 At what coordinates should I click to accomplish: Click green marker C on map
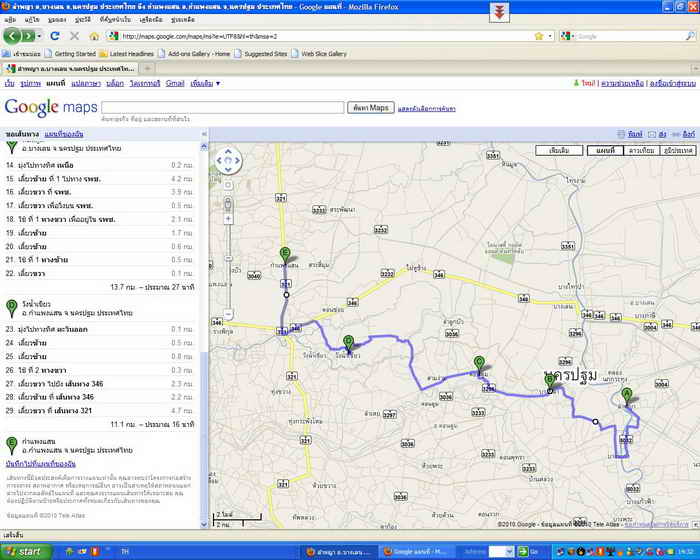point(479,364)
